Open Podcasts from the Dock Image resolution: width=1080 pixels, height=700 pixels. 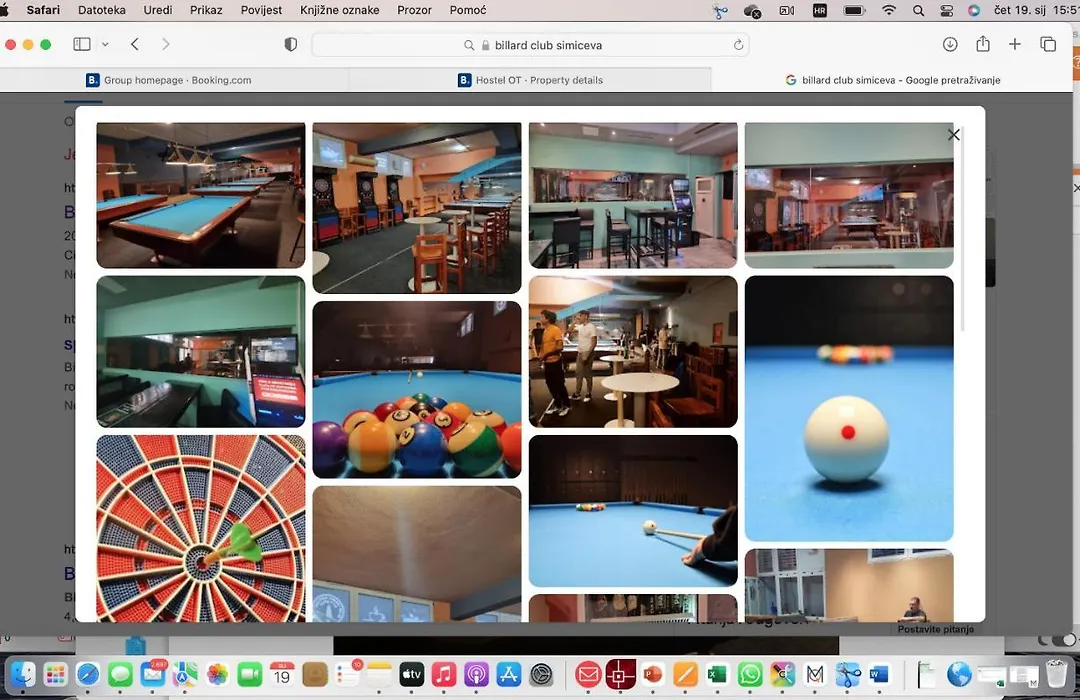coord(476,674)
